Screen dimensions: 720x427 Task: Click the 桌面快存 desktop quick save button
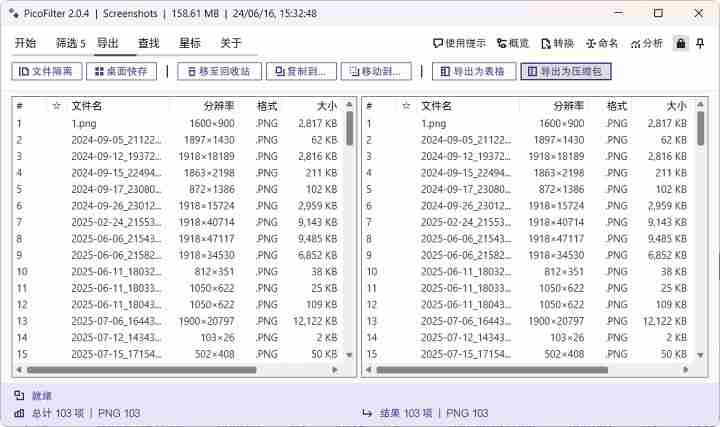pos(121,72)
